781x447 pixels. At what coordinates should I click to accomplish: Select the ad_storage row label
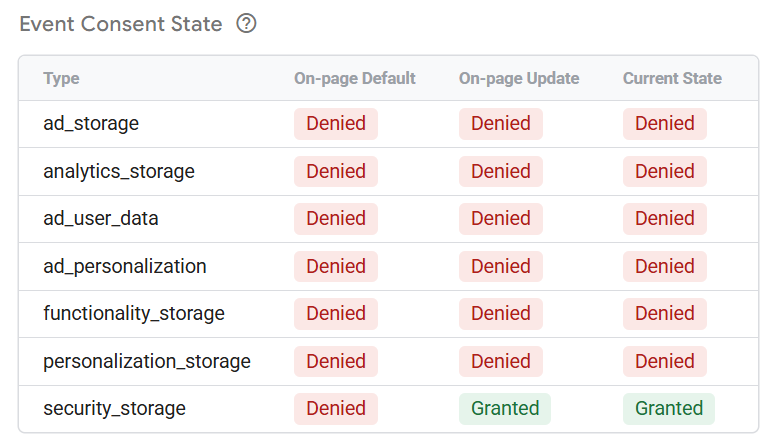coord(91,124)
